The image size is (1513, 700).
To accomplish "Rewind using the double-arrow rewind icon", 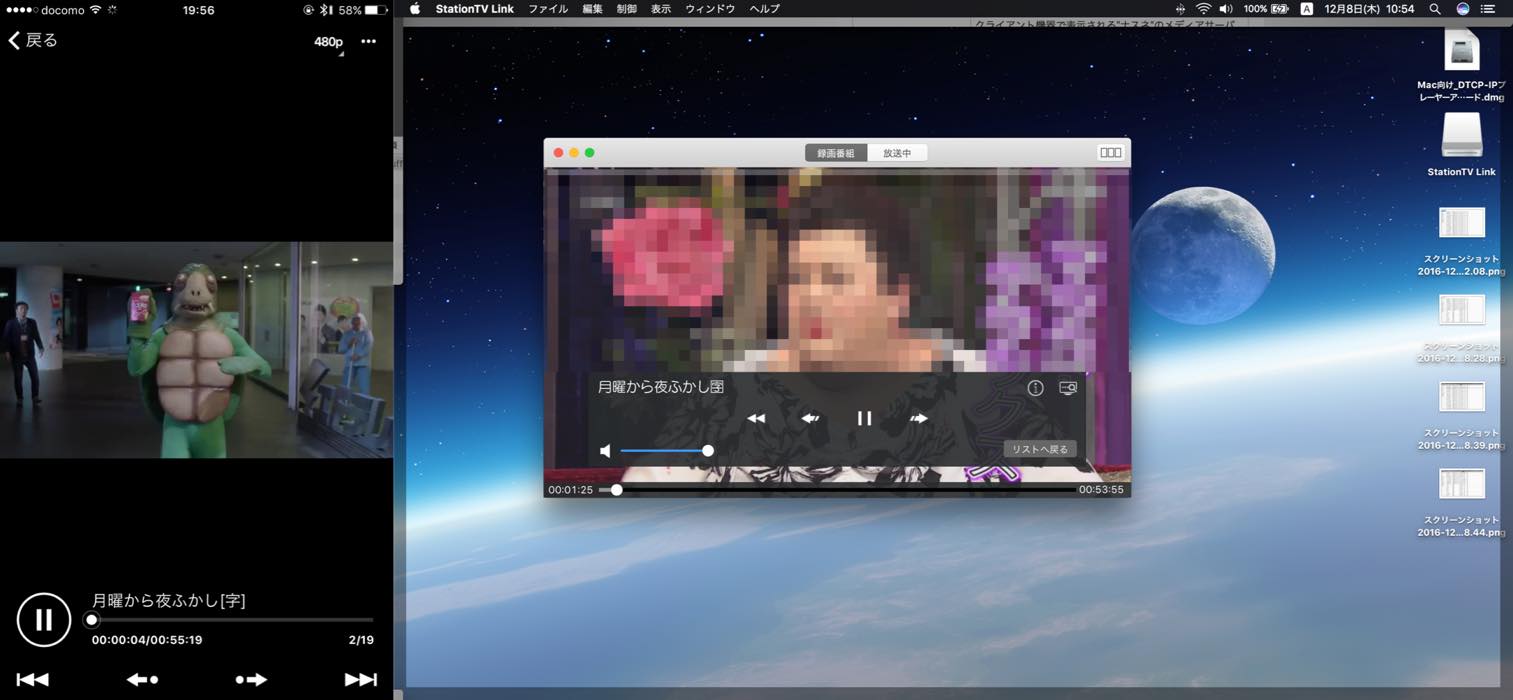I will 756,419.
